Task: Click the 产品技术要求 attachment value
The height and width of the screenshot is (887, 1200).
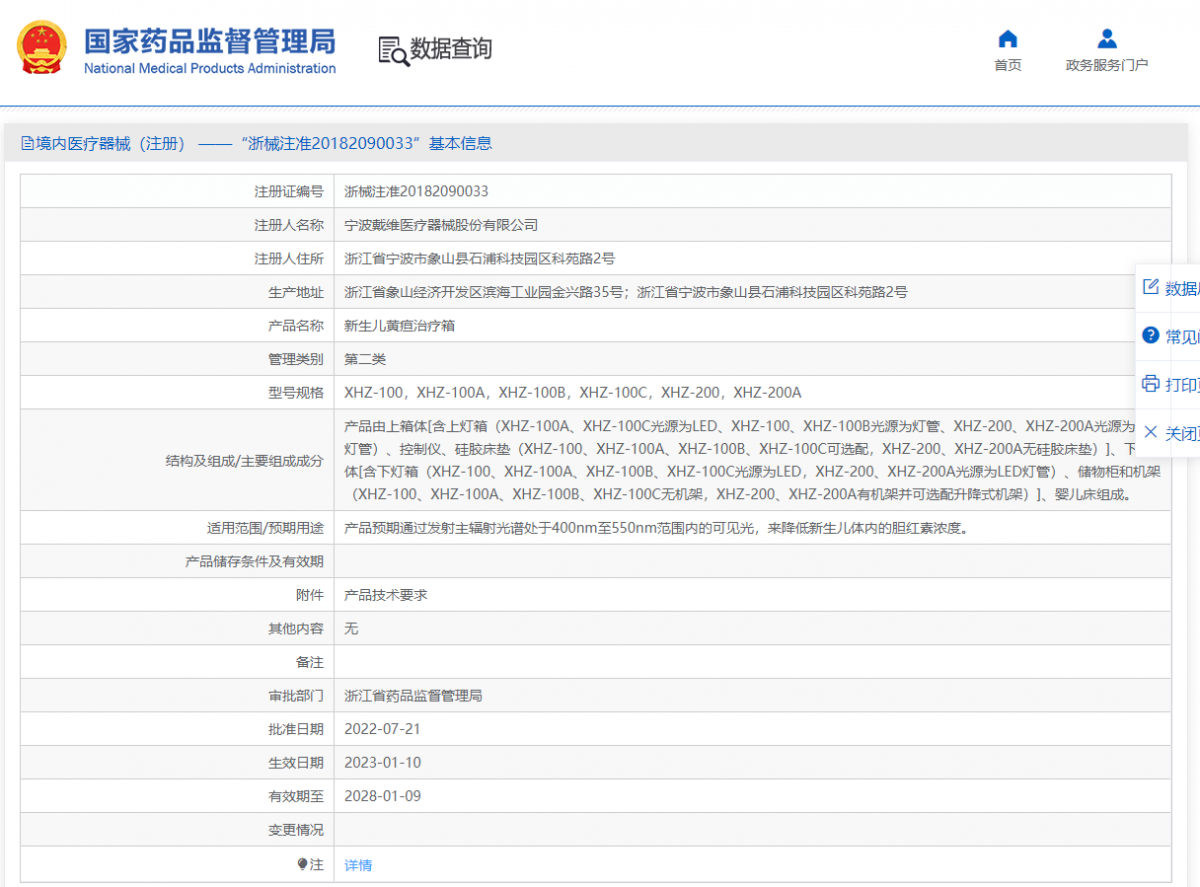Action: pyautogui.click(x=386, y=594)
